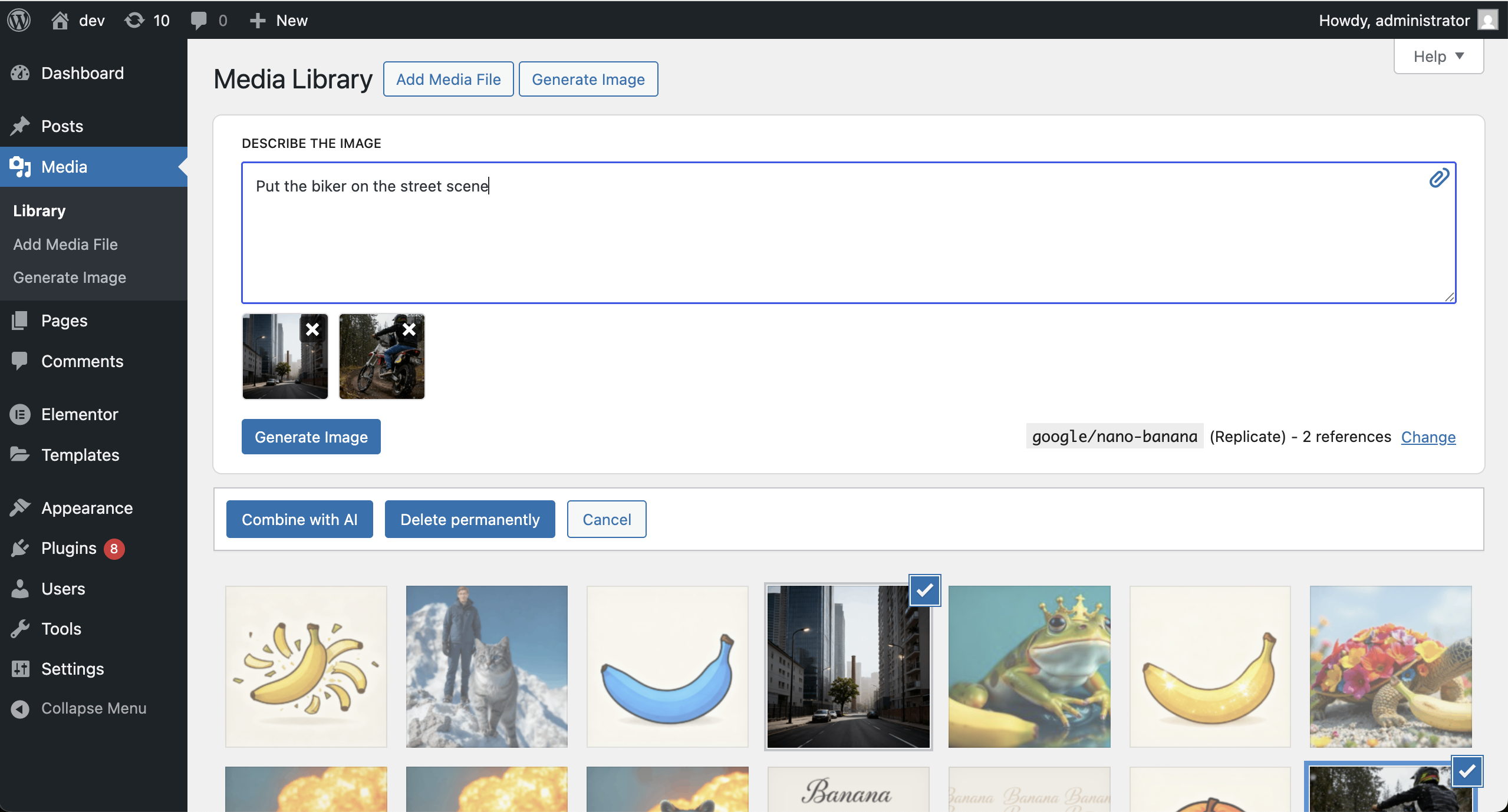Viewport: 1508px width, 812px height.
Task: Select the peeling bananas illustration
Action: pos(306,666)
